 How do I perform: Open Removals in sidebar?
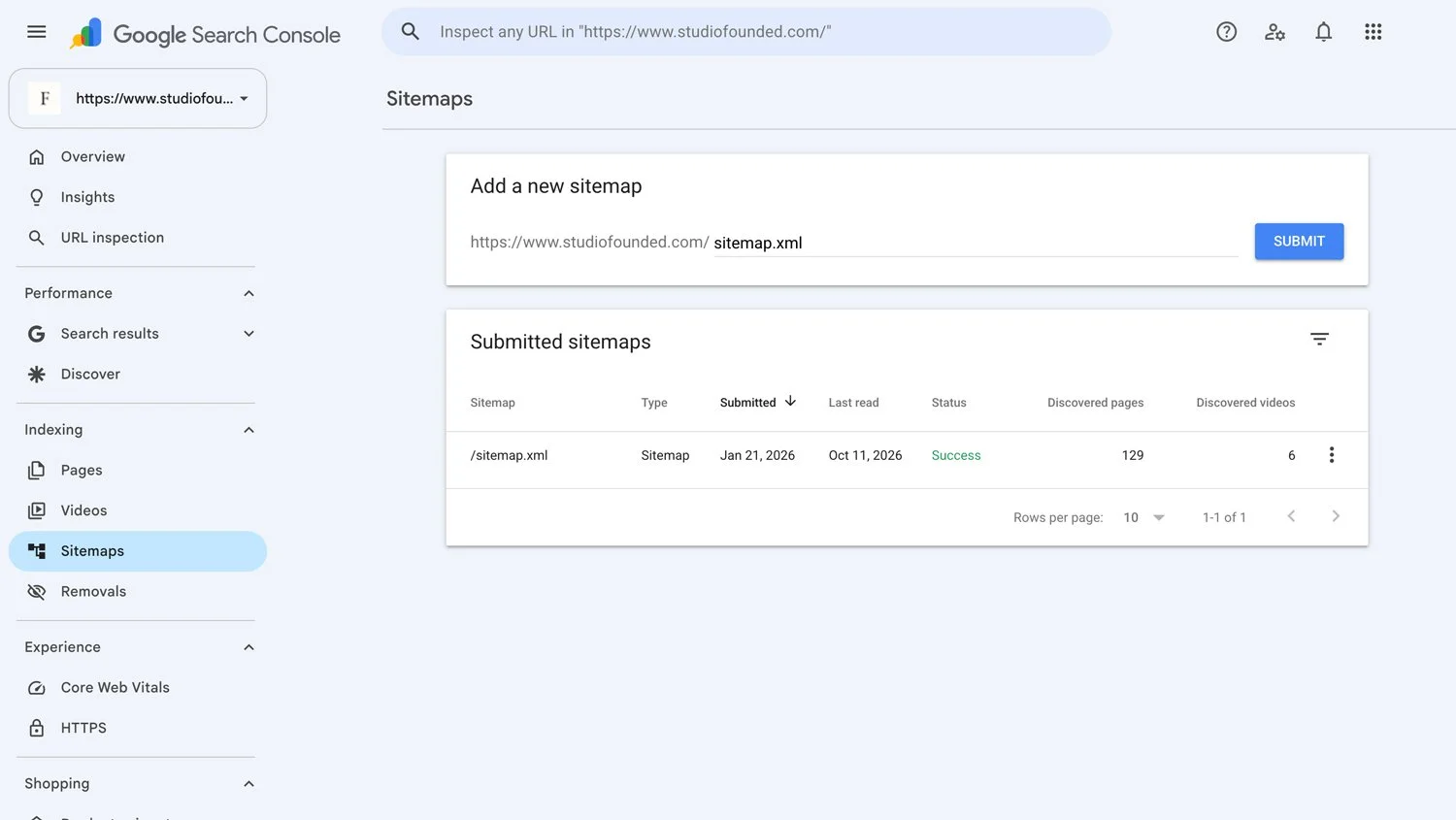point(138,592)
